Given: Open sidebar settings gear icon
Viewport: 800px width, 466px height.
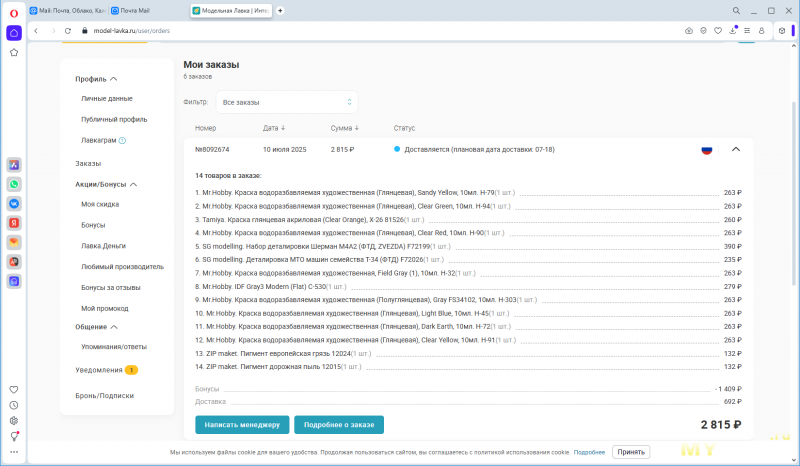Looking at the screenshot, I should [14, 421].
